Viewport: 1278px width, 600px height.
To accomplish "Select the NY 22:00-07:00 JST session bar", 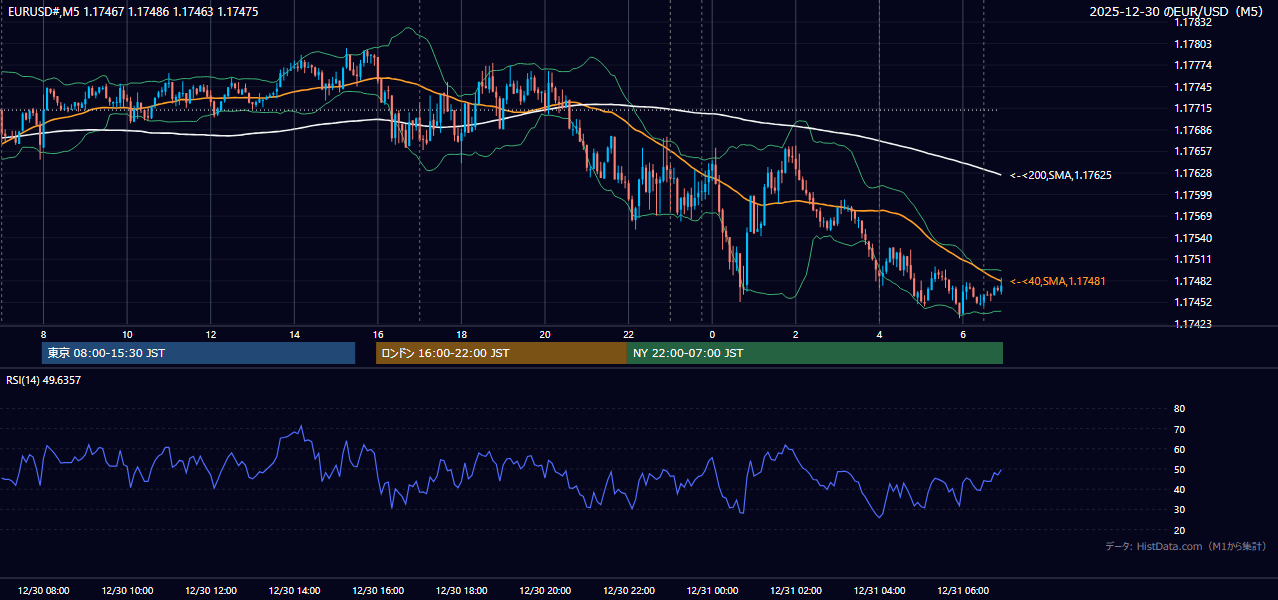I will pos(815,353).
